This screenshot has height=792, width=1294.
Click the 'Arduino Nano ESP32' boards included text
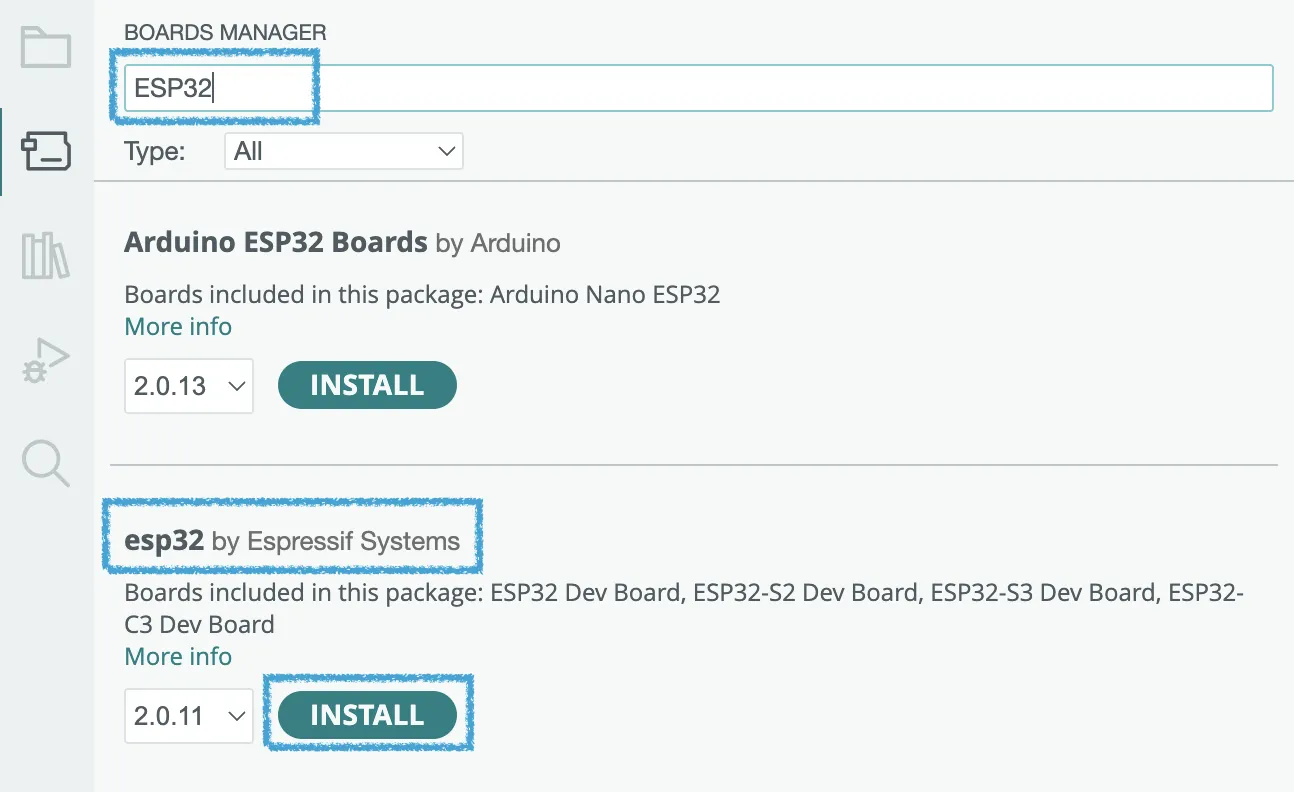pos(605,295)
